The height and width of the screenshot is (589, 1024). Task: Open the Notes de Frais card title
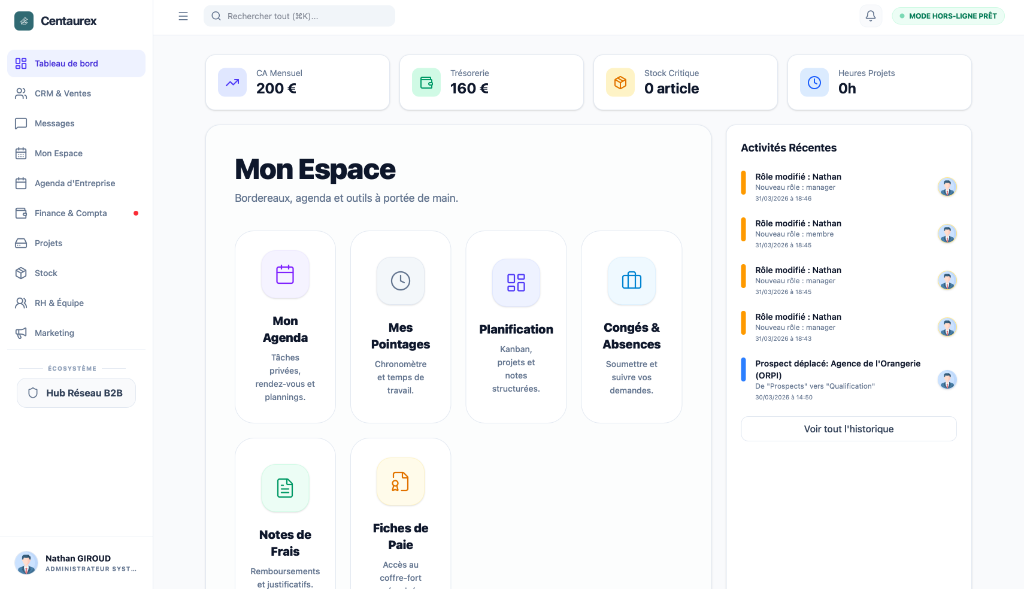coord(285,543)
